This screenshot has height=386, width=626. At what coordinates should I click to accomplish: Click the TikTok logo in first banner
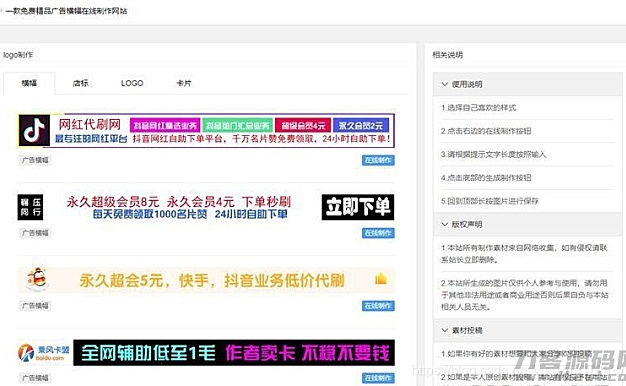34,130
